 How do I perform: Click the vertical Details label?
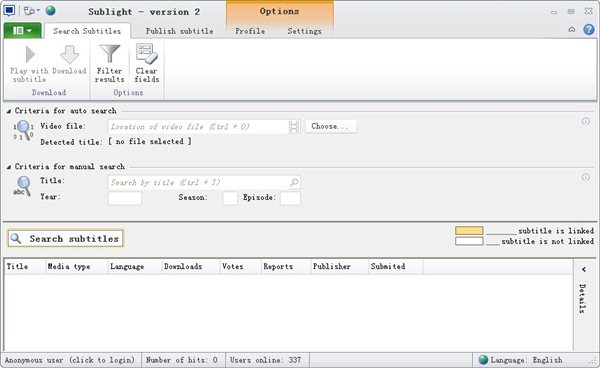point(583,298)
